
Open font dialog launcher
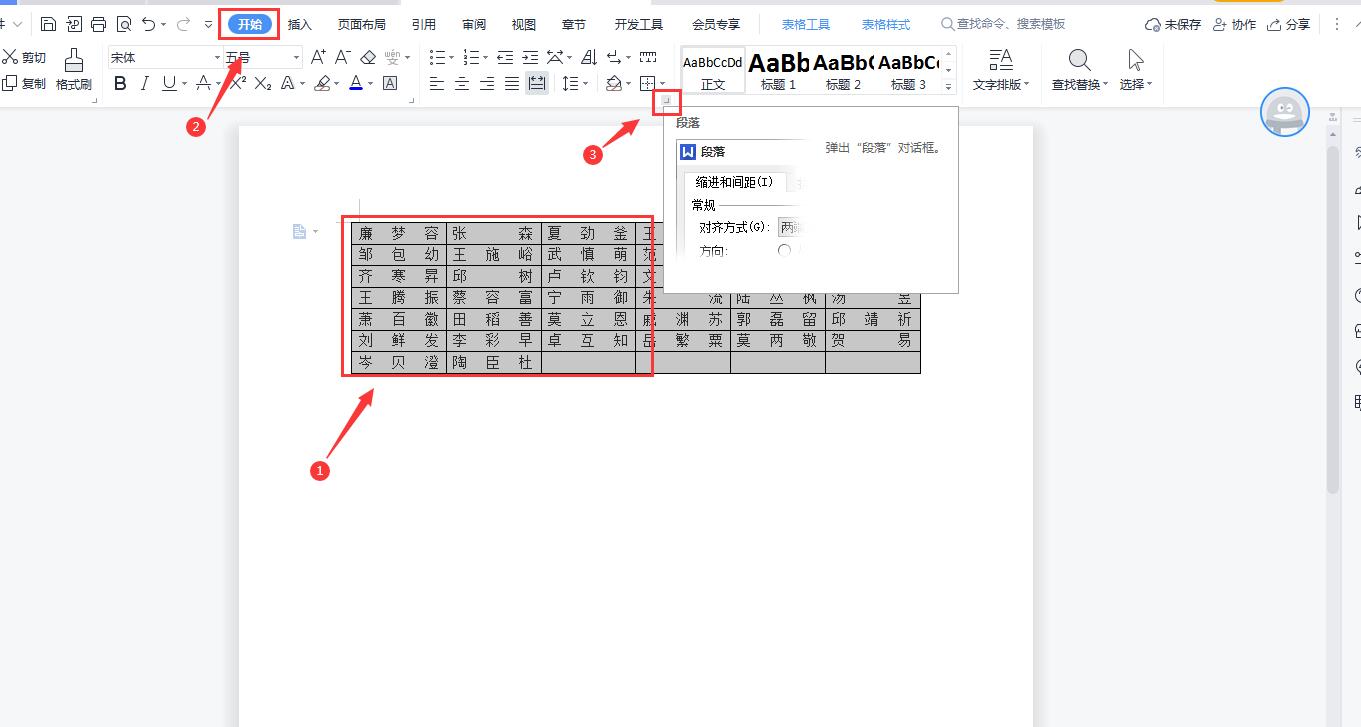(411, 100)
